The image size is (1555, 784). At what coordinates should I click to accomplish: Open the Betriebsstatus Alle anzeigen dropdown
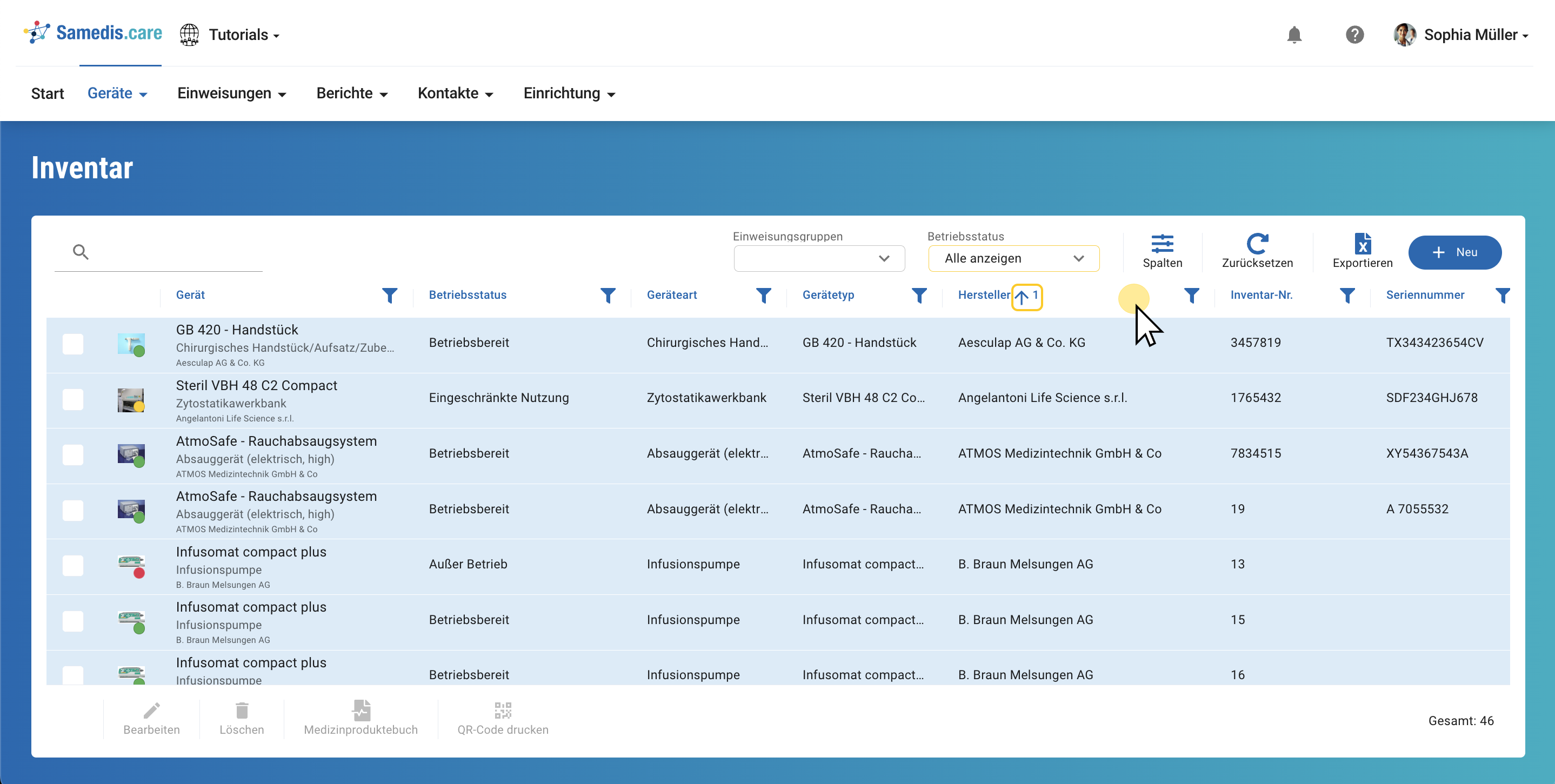1013,258
